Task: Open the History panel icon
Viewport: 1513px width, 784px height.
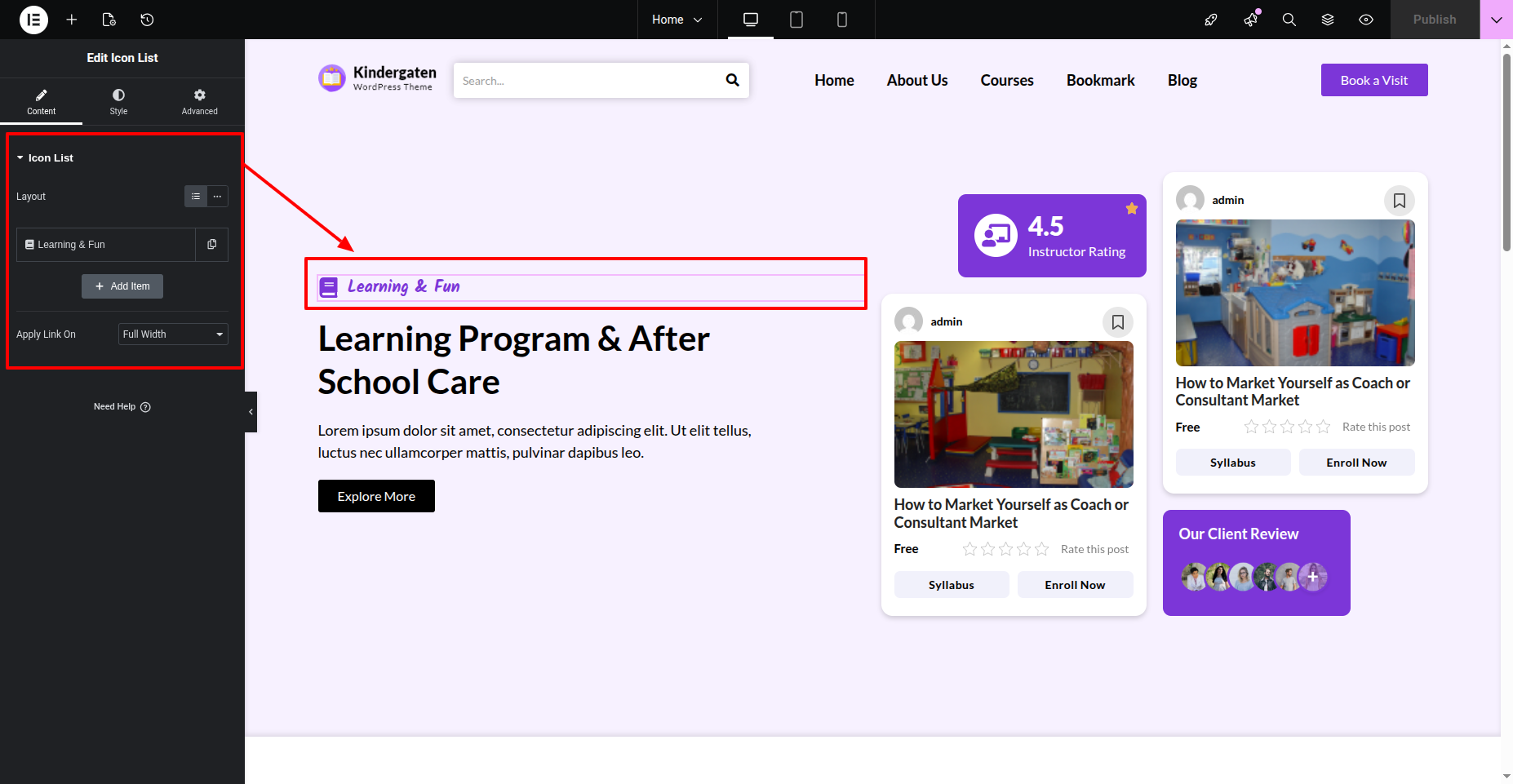Action: (147, 20)
